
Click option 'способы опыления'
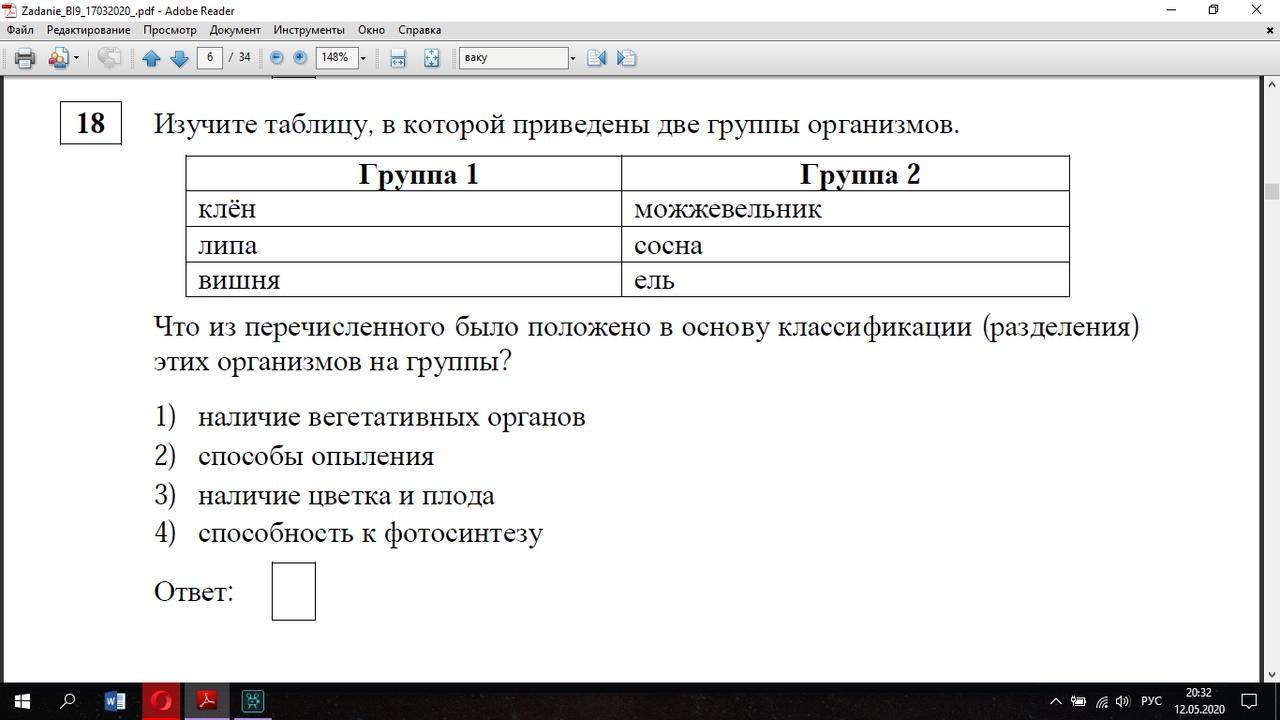316,456
